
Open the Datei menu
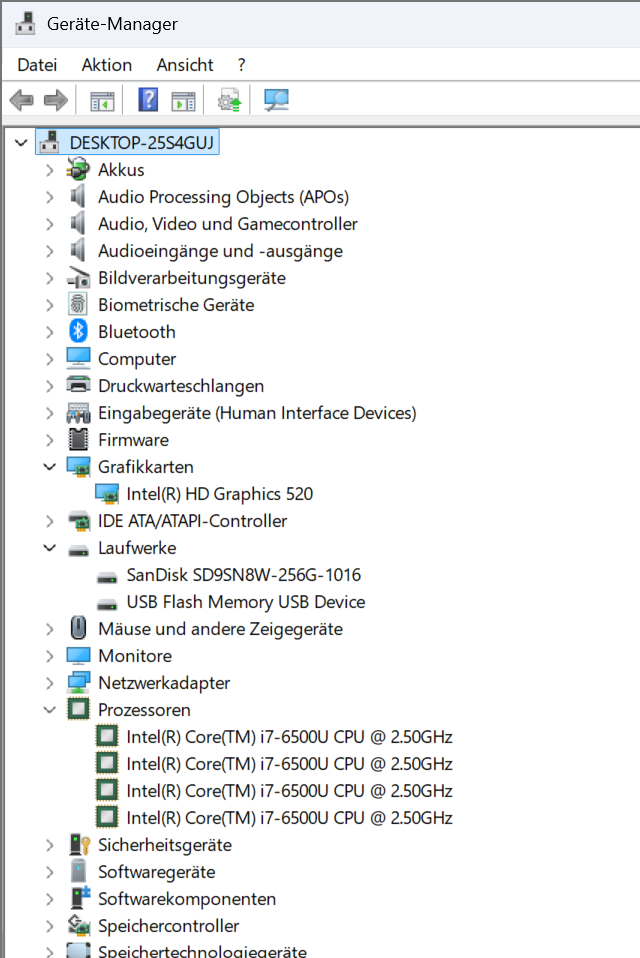pyautogui.click(x=37, y=65)
